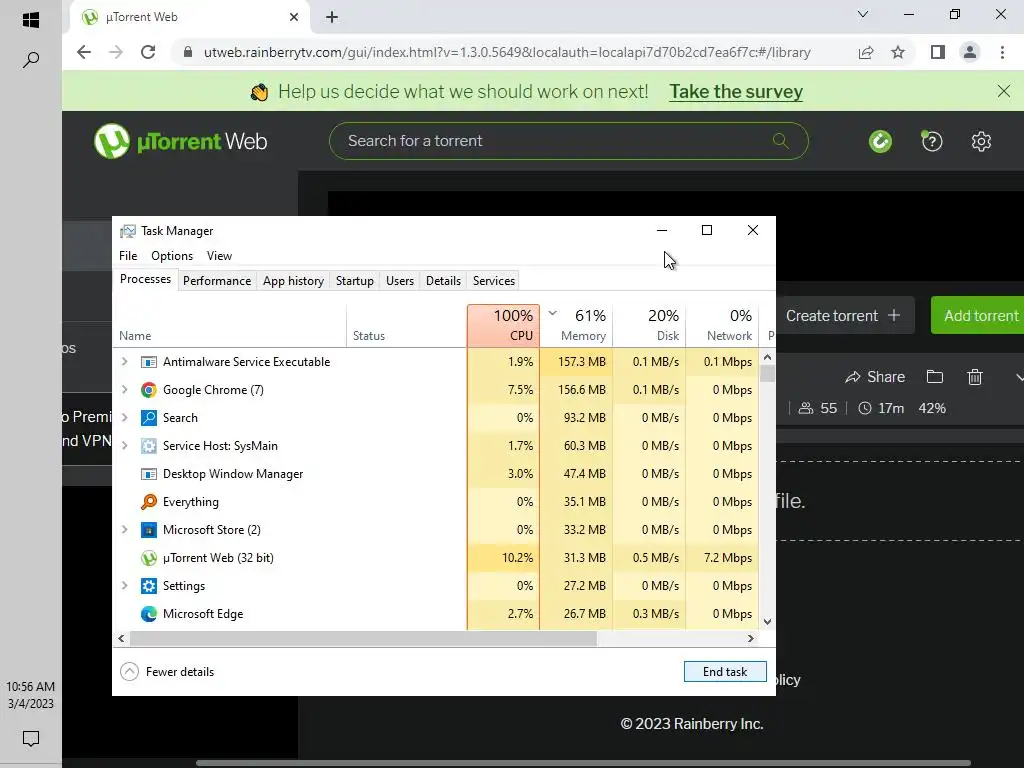
Task: Switch to the Services tab
Action: coord(494,281)
